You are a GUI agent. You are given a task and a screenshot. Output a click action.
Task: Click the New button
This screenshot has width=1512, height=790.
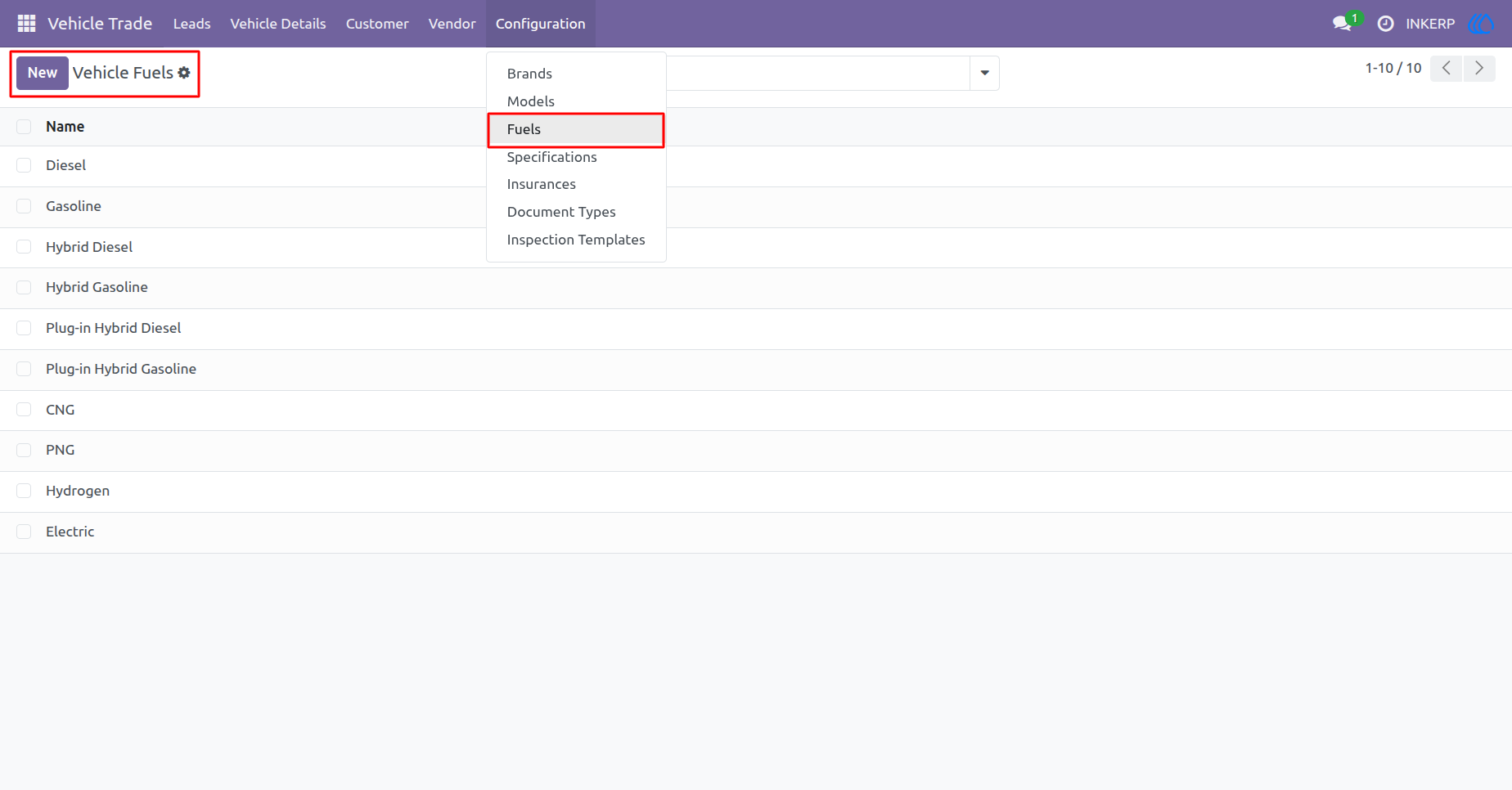pos(43,73)
